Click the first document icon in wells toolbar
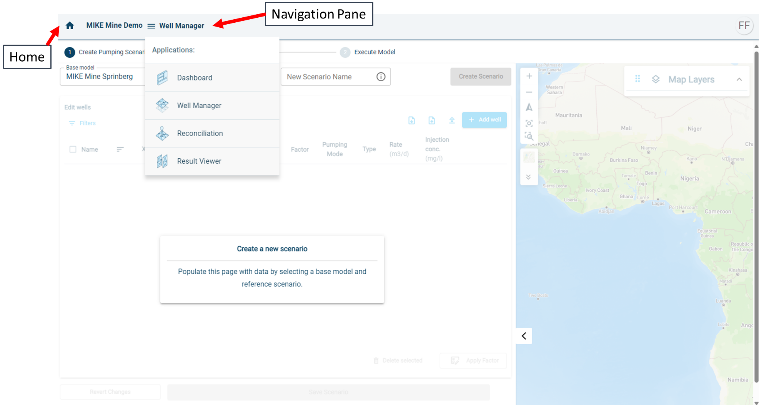This screenshot has width=759, height=405. (x=411, y=120)
